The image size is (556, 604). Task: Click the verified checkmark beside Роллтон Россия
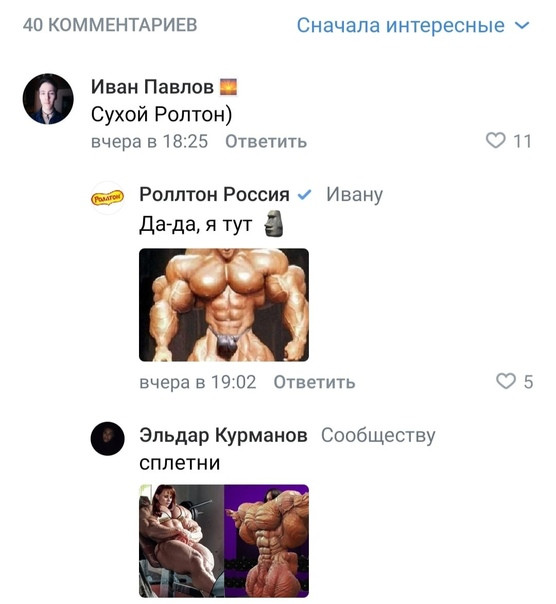click(304, 195)
